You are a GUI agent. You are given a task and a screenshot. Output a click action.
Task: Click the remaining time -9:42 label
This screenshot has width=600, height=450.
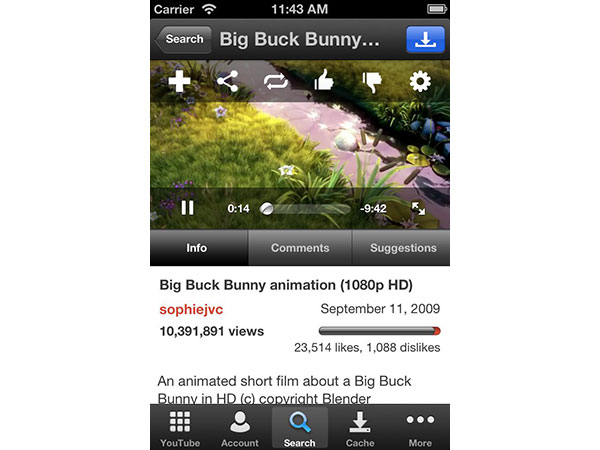click(x=373, y=209)
